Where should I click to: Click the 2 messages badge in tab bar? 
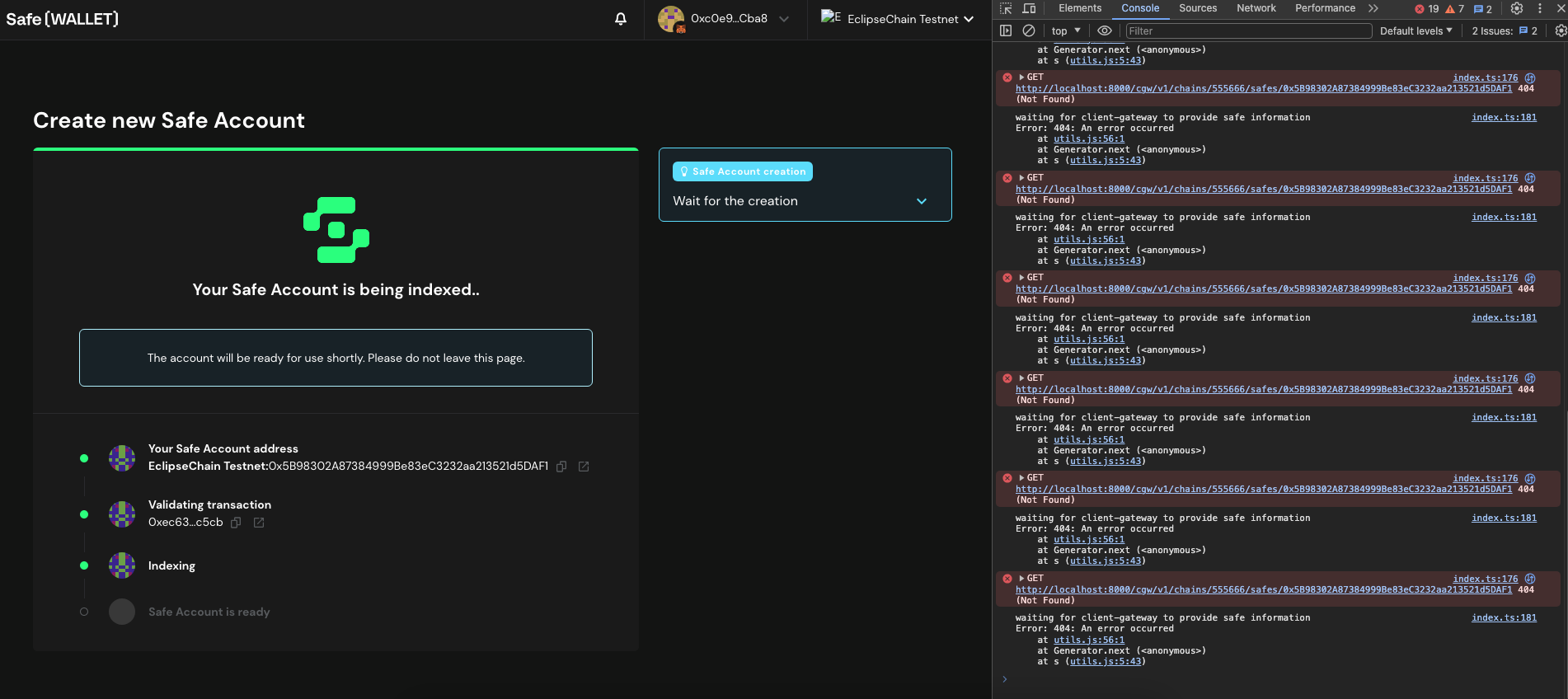tap(1483, 9)
